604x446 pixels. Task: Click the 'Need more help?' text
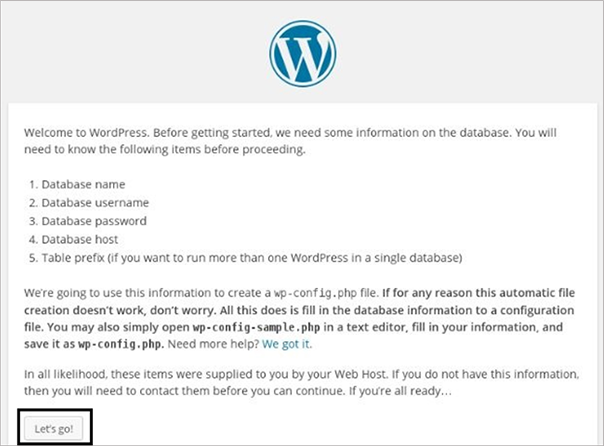(x=213, y=344)
